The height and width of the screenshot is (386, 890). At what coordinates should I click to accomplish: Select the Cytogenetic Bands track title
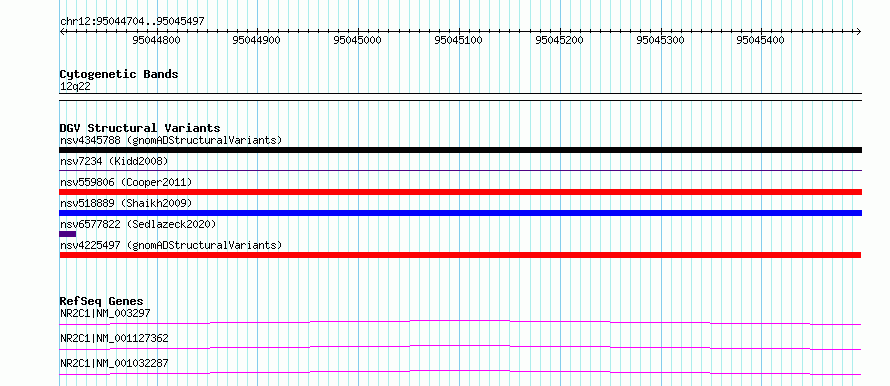tap(119, 74)
